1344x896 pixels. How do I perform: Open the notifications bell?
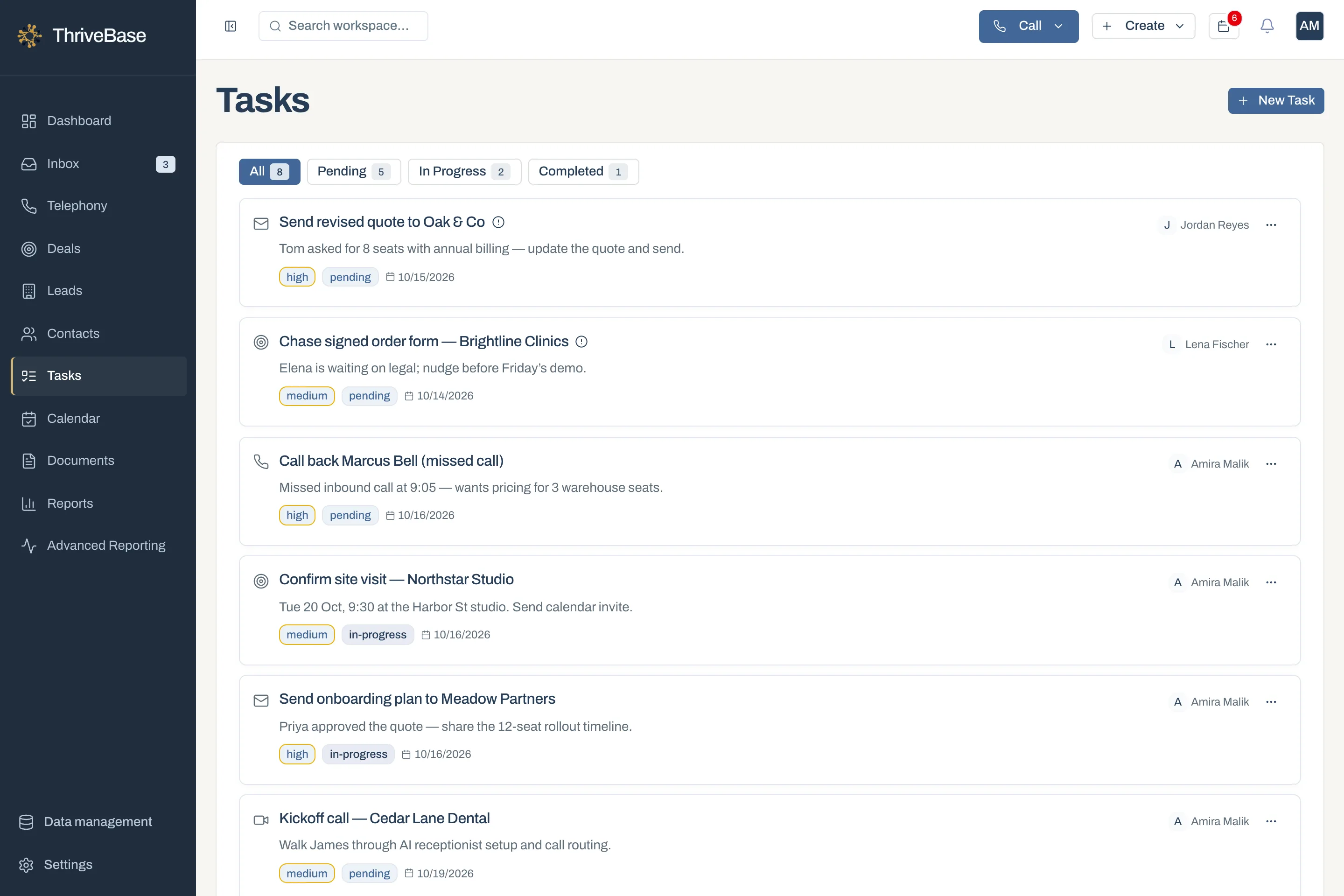pyautogui.click(x=1267, y=26)
